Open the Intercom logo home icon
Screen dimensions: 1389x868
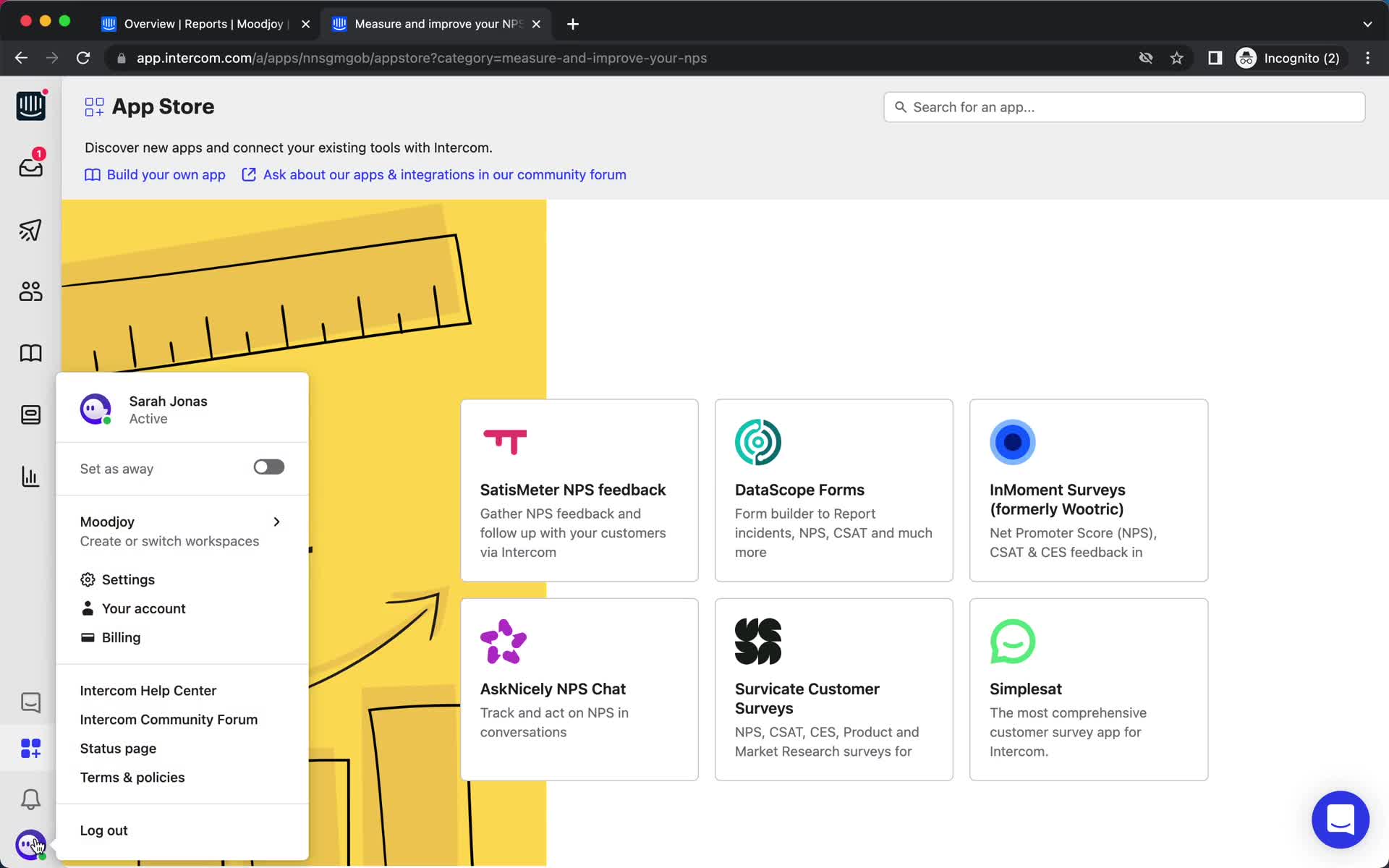pos(30,106)
